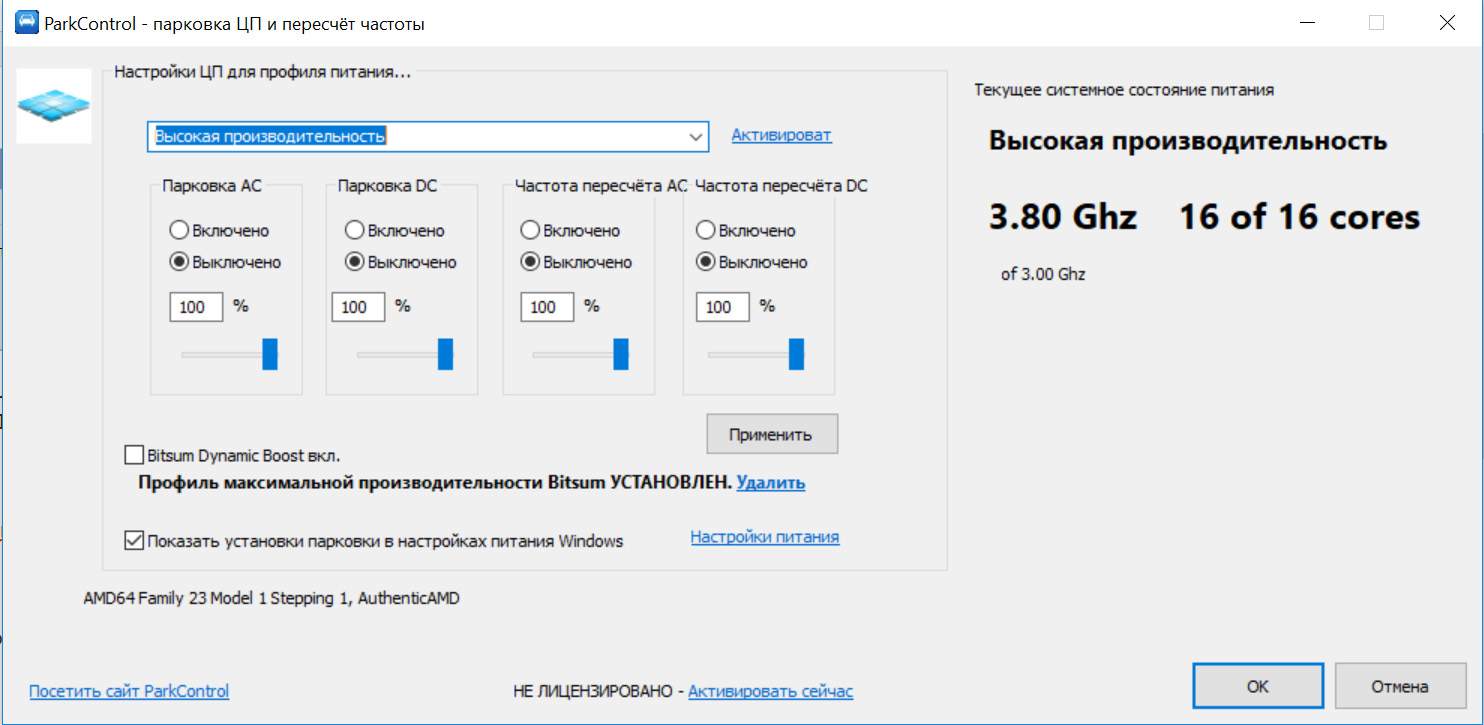Viewport: 1484px width, 725px height.
Task: Click the 3.80 Ghz frequency readout
Action: point(1063,217)
